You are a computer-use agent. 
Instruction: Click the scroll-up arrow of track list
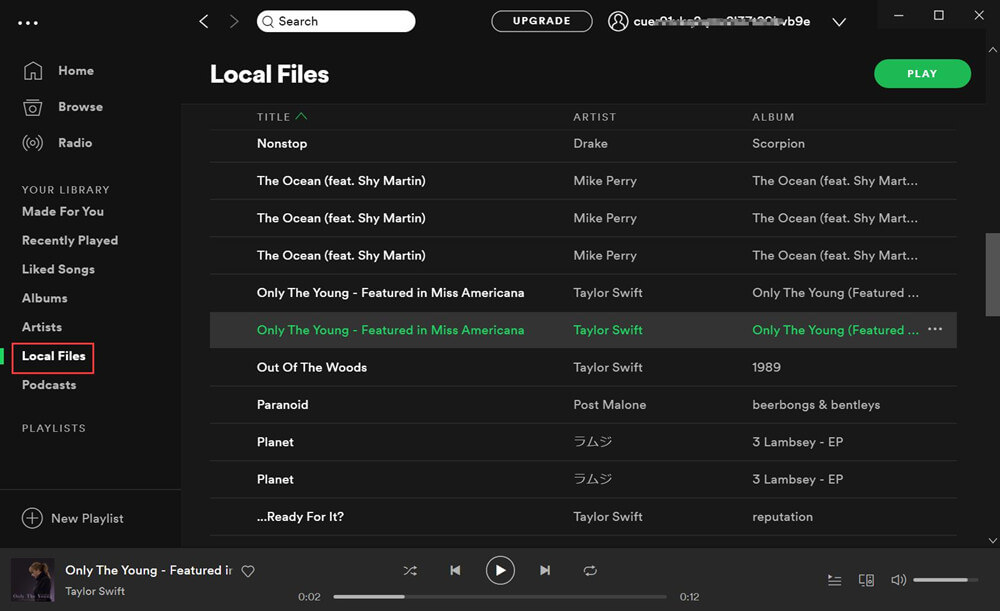tap(992, 50)
